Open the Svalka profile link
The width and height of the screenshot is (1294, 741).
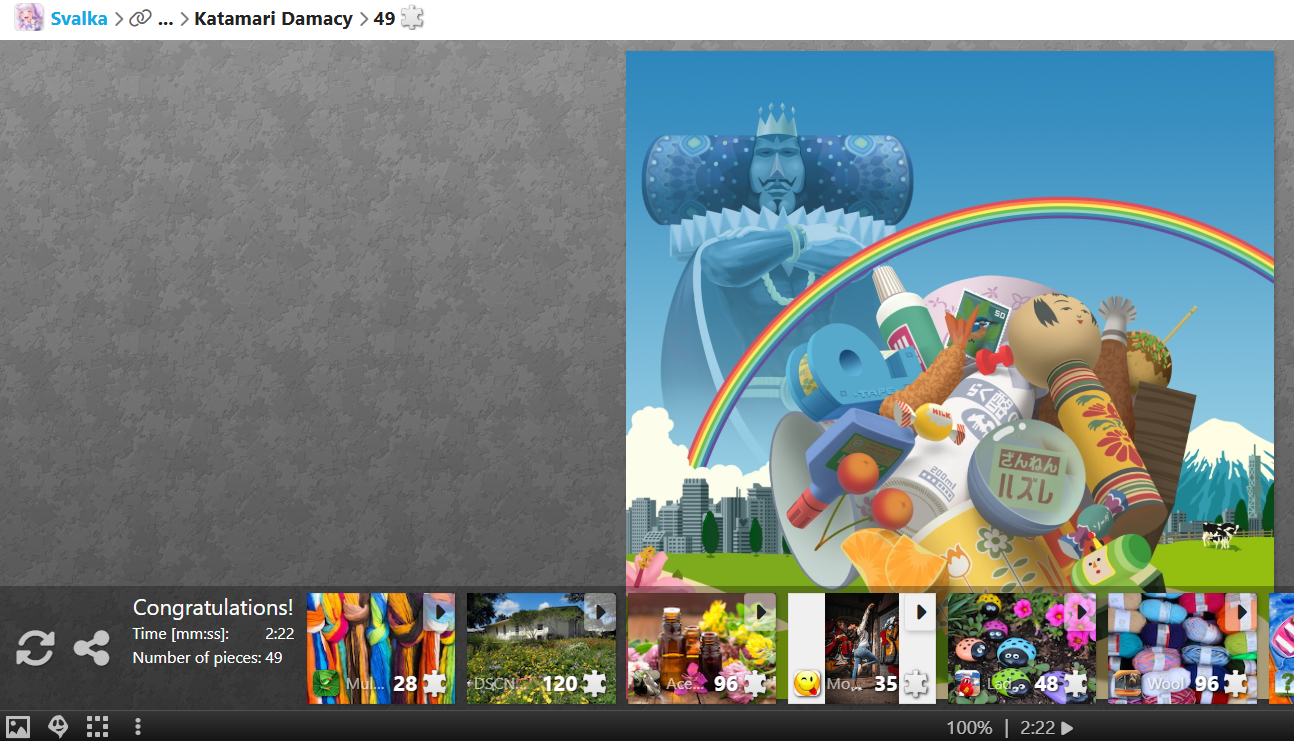pos(79,18)
